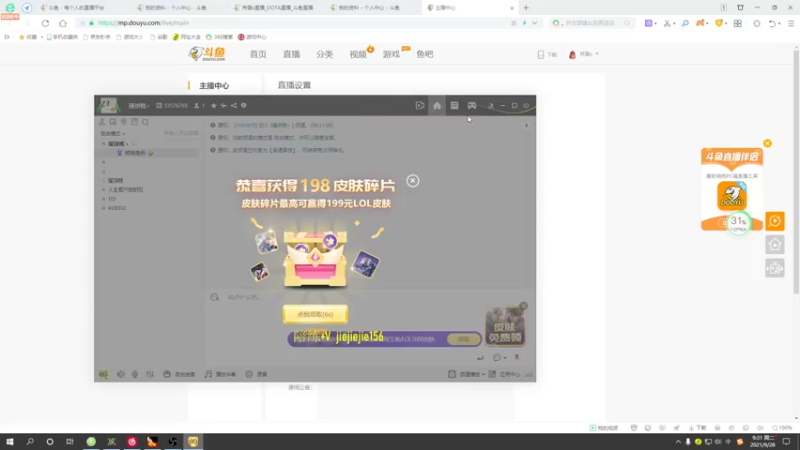
Task: Open the list panel icon in YY toolbar
Action: (x=454, y=106)
